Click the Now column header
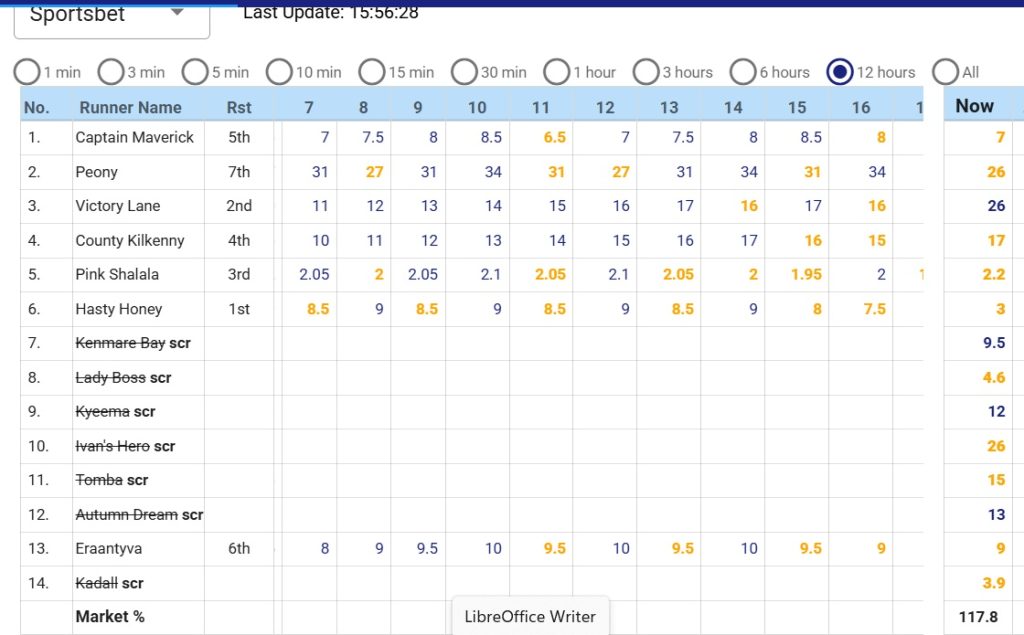This screenshot has width=1024, height=635. 974,106
